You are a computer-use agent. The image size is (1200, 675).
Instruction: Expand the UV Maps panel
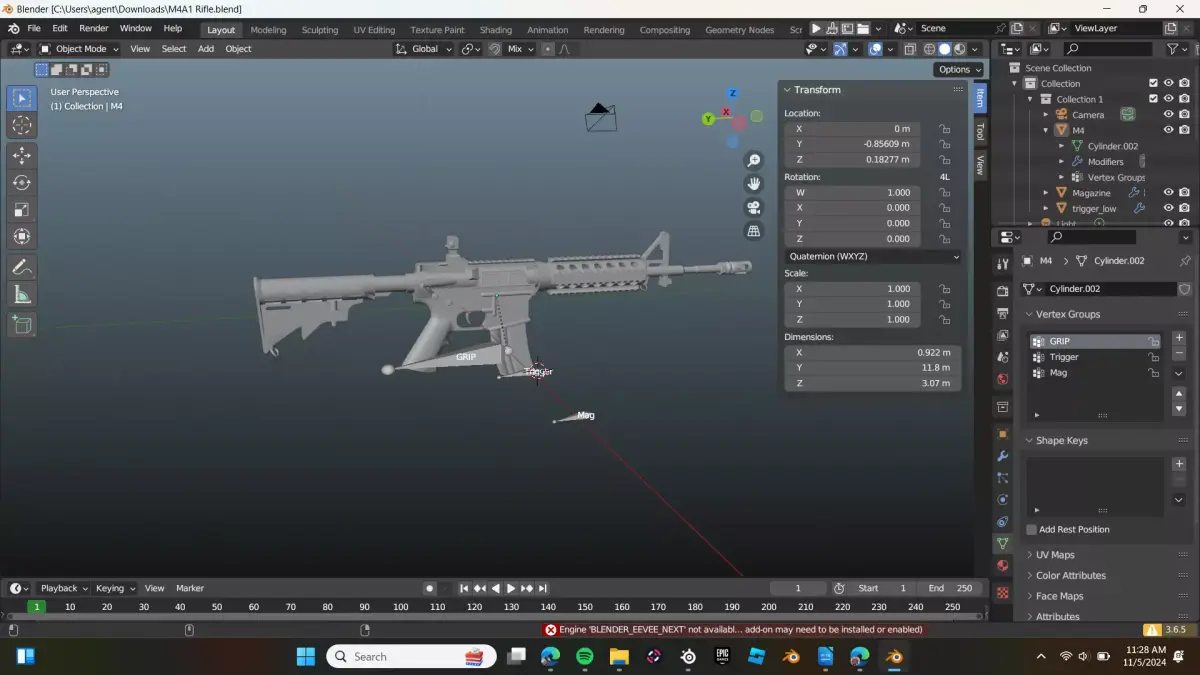point(1055,555)
